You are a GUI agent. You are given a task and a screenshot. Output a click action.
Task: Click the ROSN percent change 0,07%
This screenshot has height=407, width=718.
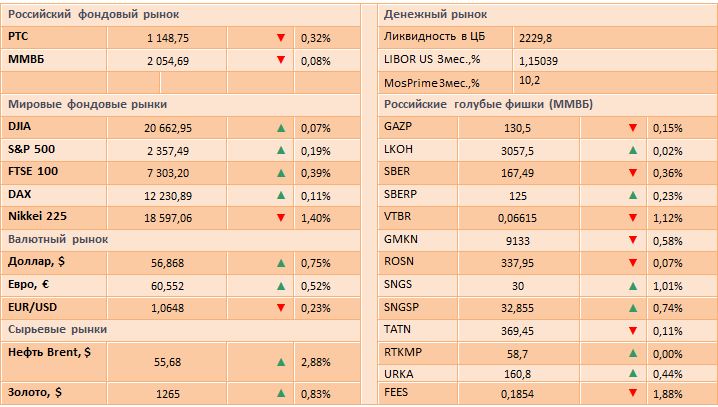point(666,263)
